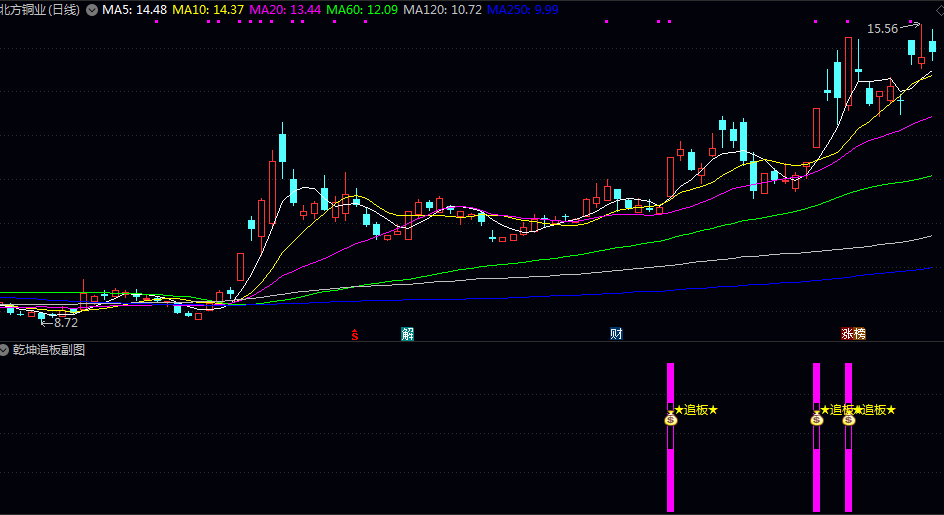
Task: Click the 涨榜 marker badge
Action: coord(853,334)
